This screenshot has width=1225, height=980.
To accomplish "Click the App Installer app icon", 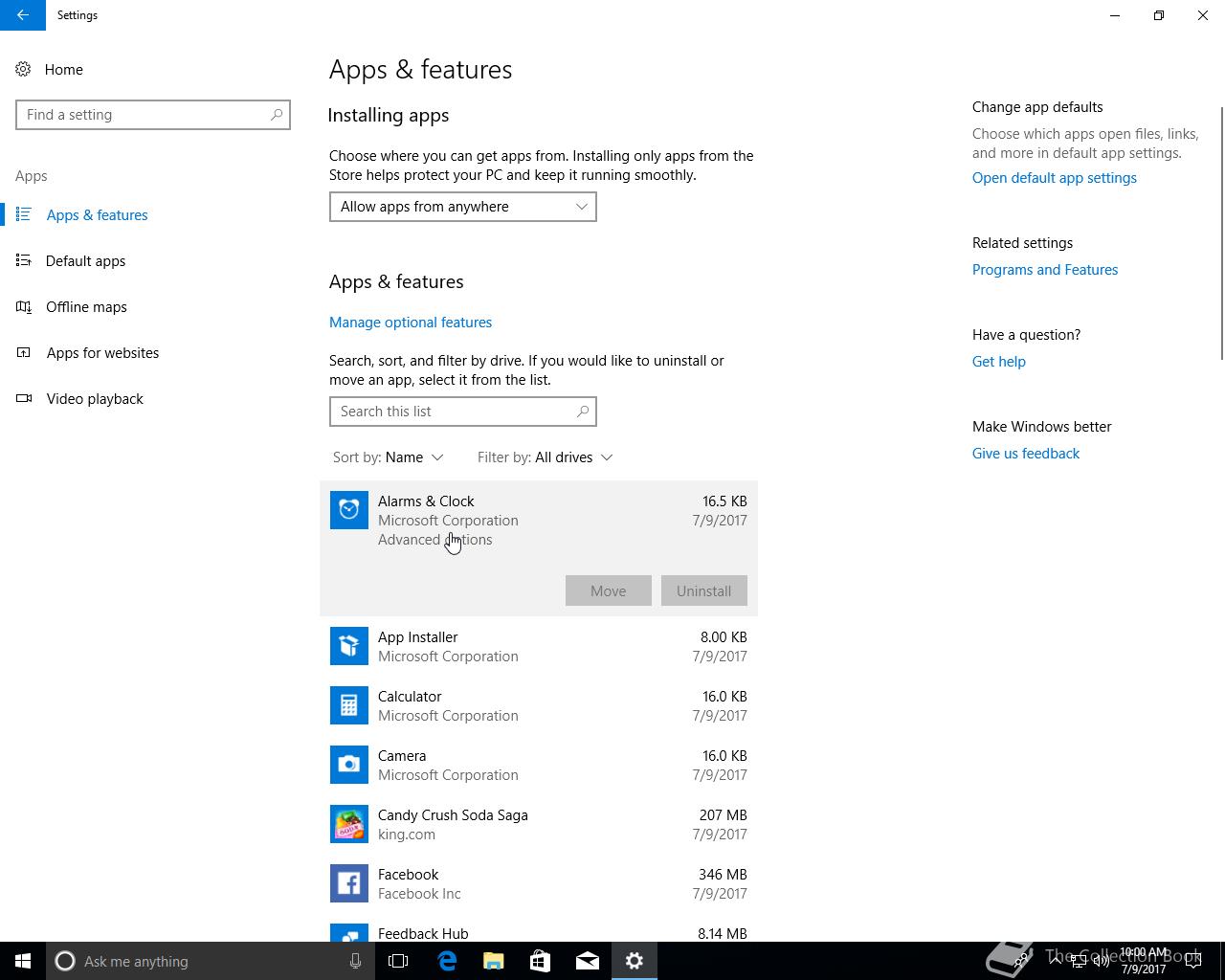I will click(x=349, y=646).
